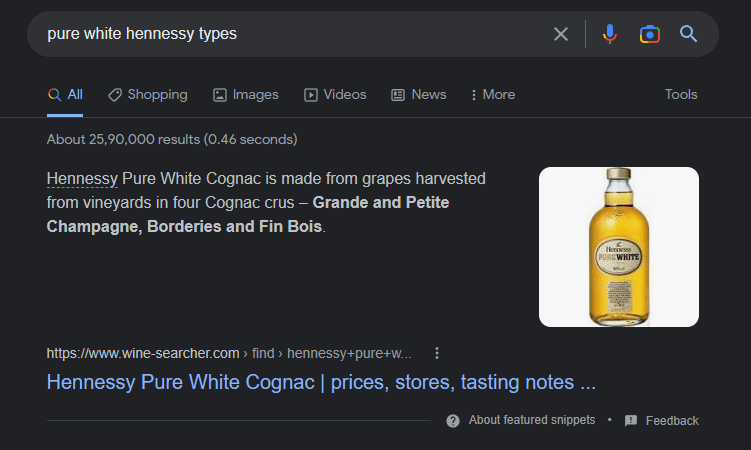Switch to the Images tab
The width and height of the screenshot is (751, 450).
pyautogui.click(x=246, y=95)
